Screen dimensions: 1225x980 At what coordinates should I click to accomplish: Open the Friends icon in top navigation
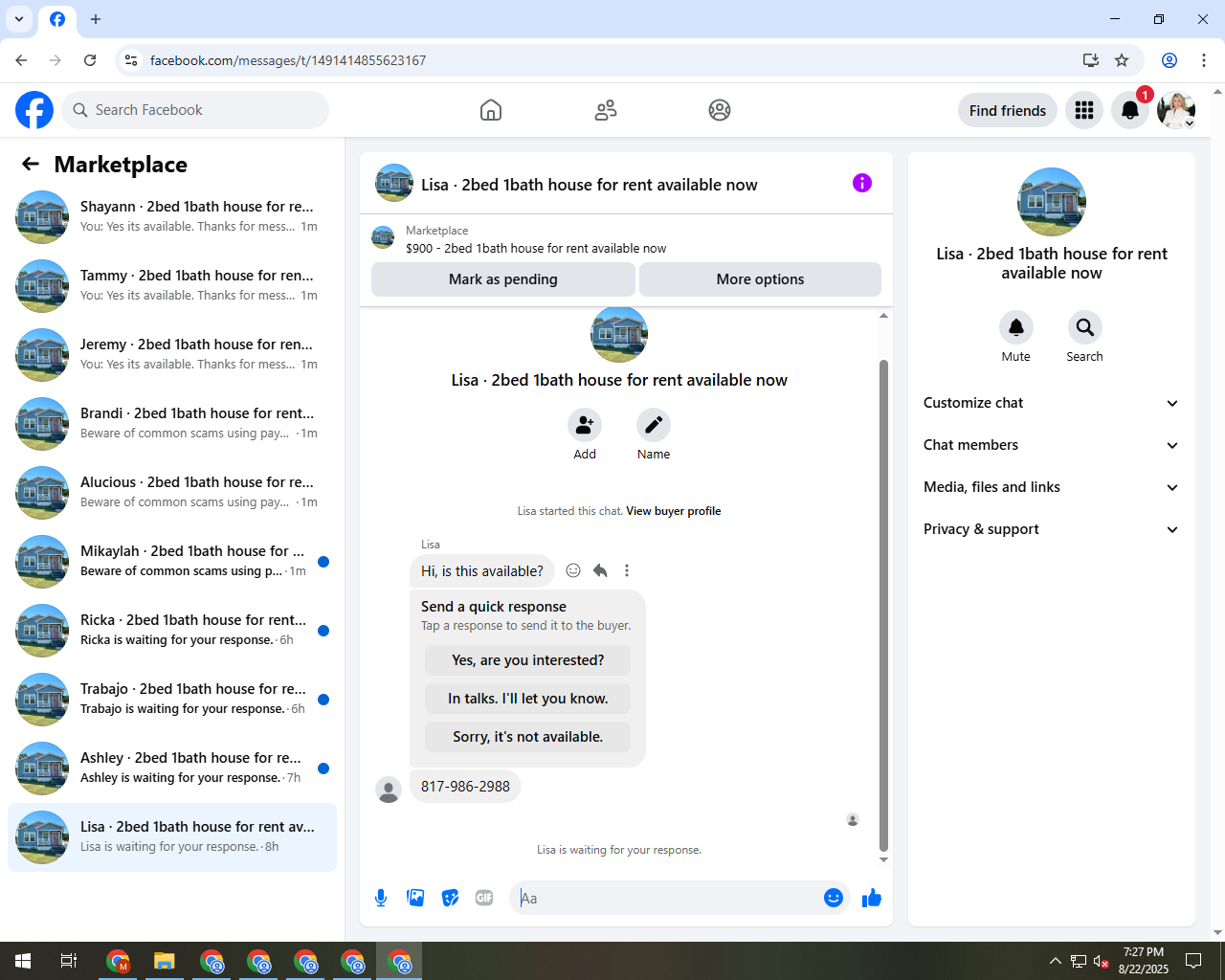click(x=606, y=110)
